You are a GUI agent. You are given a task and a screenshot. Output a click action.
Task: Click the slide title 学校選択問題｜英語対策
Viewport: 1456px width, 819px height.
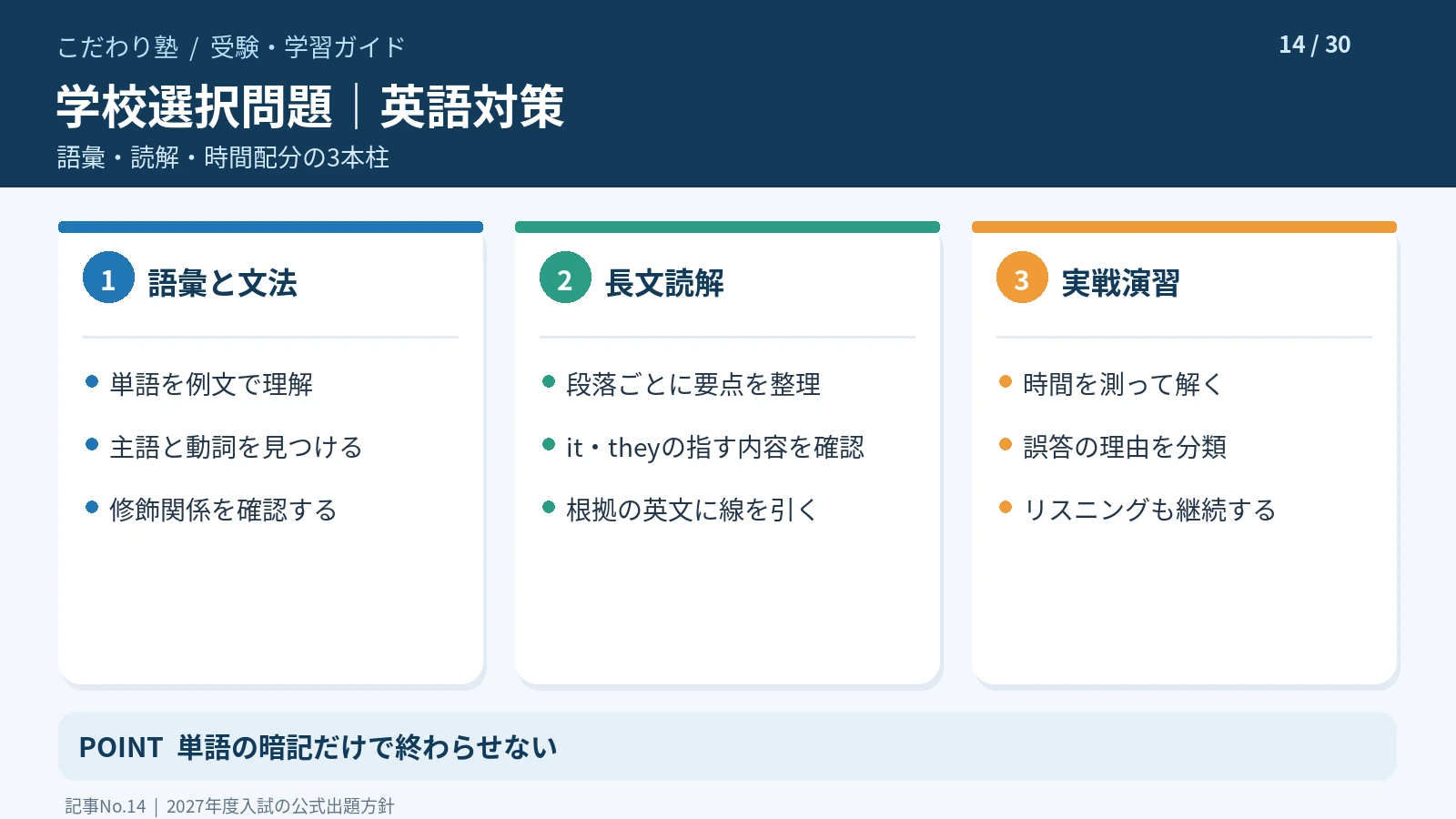click(x=310, y=106)
